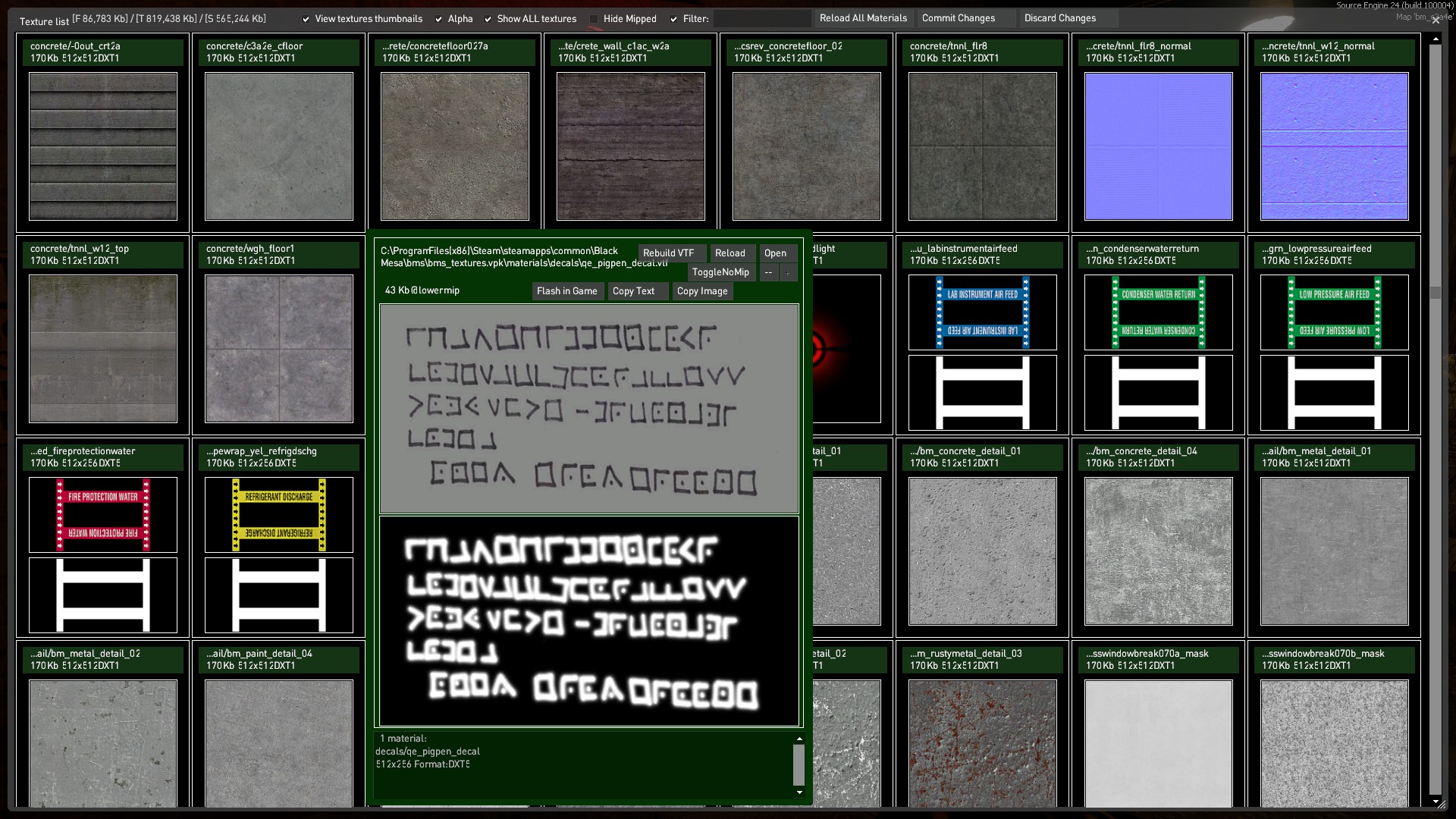Select the tnnl_w12_normal texture thumbnail
This screenshot has width=1456, height=819.
(x=1334, y=146)
